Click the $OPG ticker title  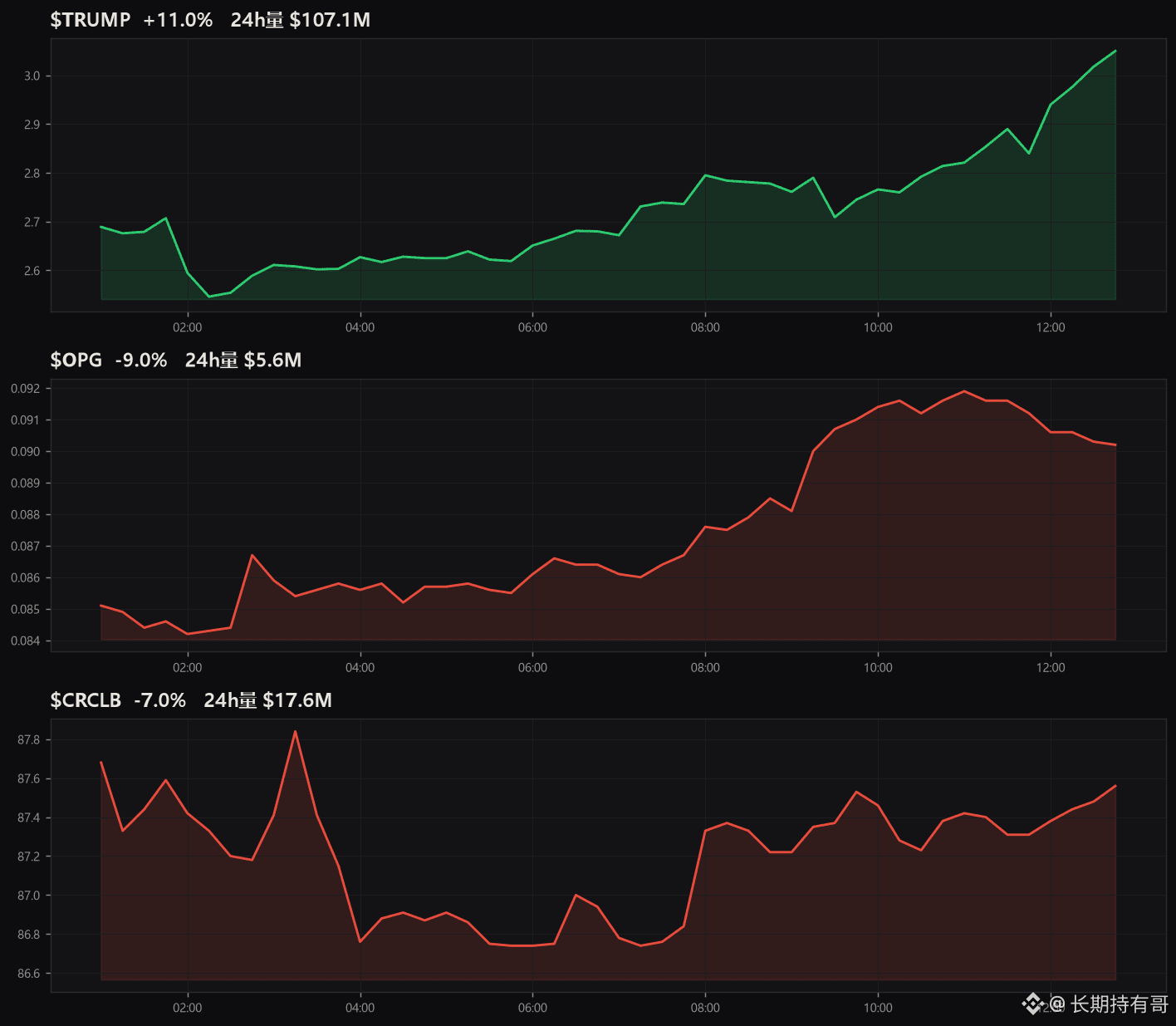tap(76, 360)
